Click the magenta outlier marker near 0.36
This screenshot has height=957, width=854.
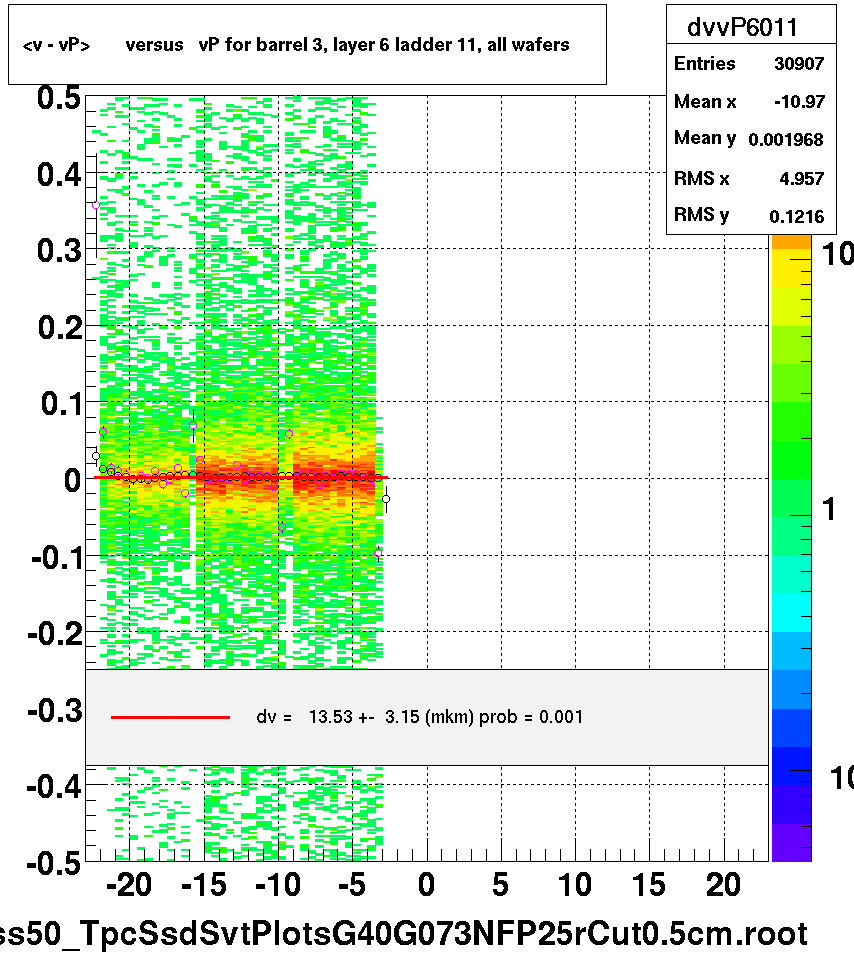coord(96,205)
